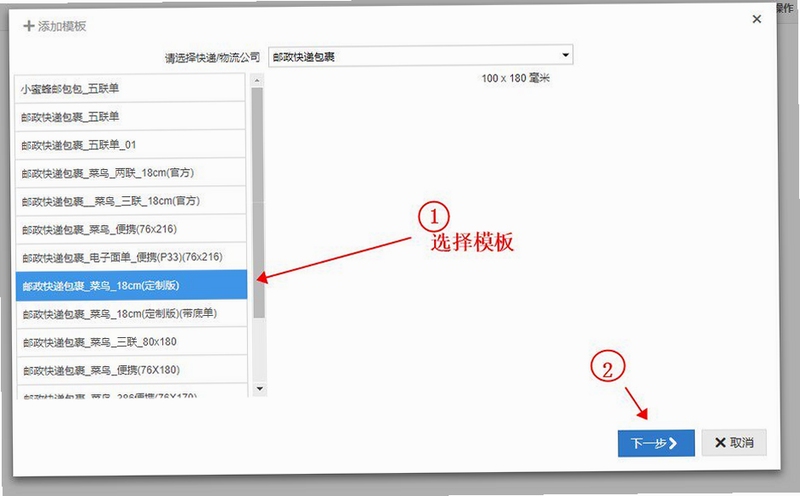Select 邮政快递包裹_菜鸟_三联_80x180 template

click(x=132, y=341)
